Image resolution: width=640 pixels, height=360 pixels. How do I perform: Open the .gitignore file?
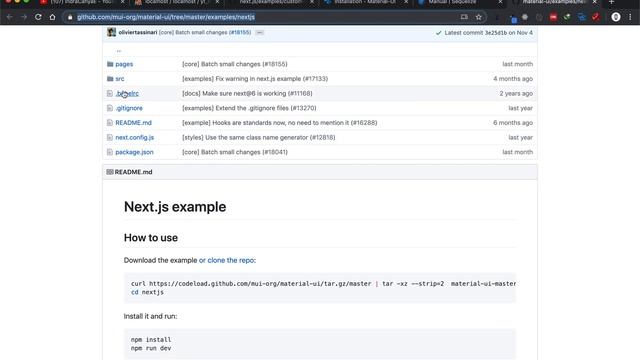point(129,108)
